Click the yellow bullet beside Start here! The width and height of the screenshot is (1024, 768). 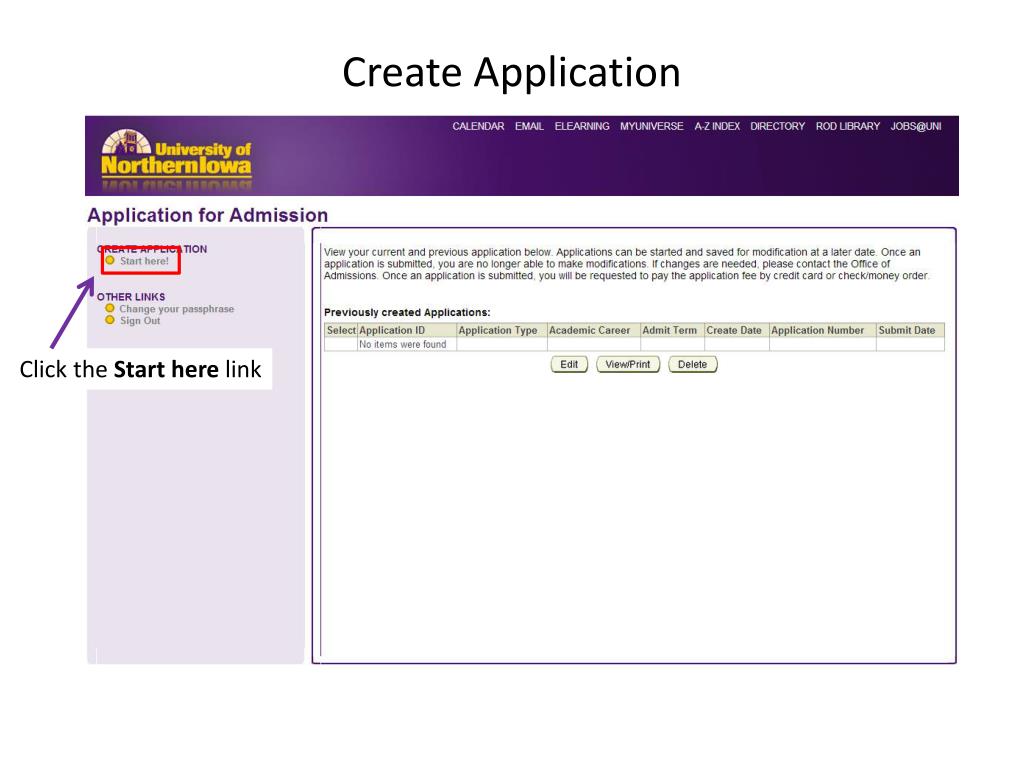(x=110, y=261)
